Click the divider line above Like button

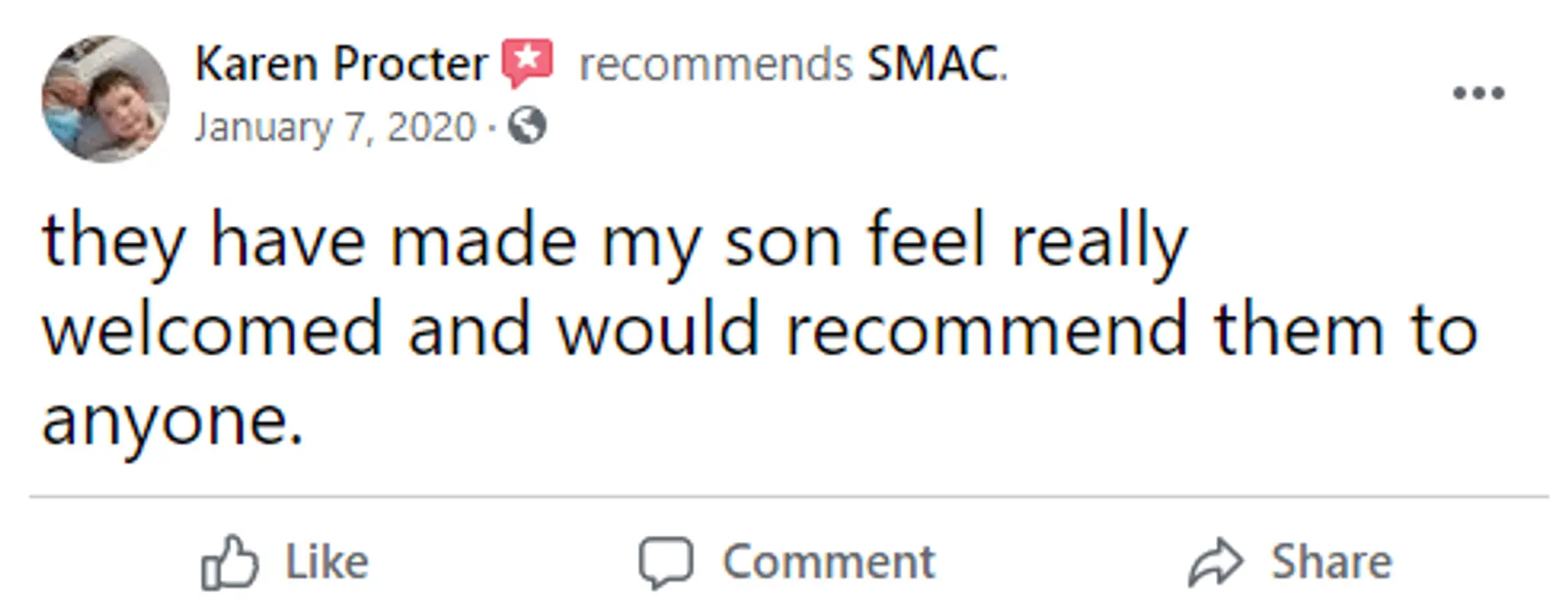pos(789,497)
